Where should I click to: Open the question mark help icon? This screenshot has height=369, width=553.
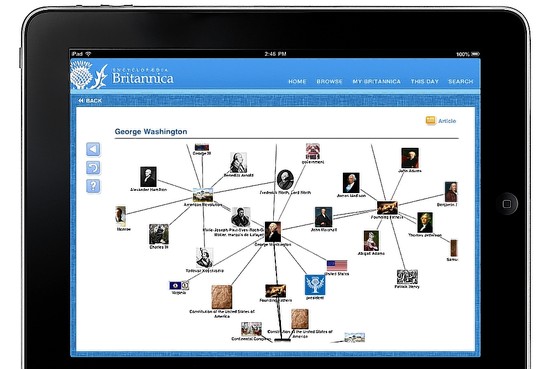tap(93, 186)
